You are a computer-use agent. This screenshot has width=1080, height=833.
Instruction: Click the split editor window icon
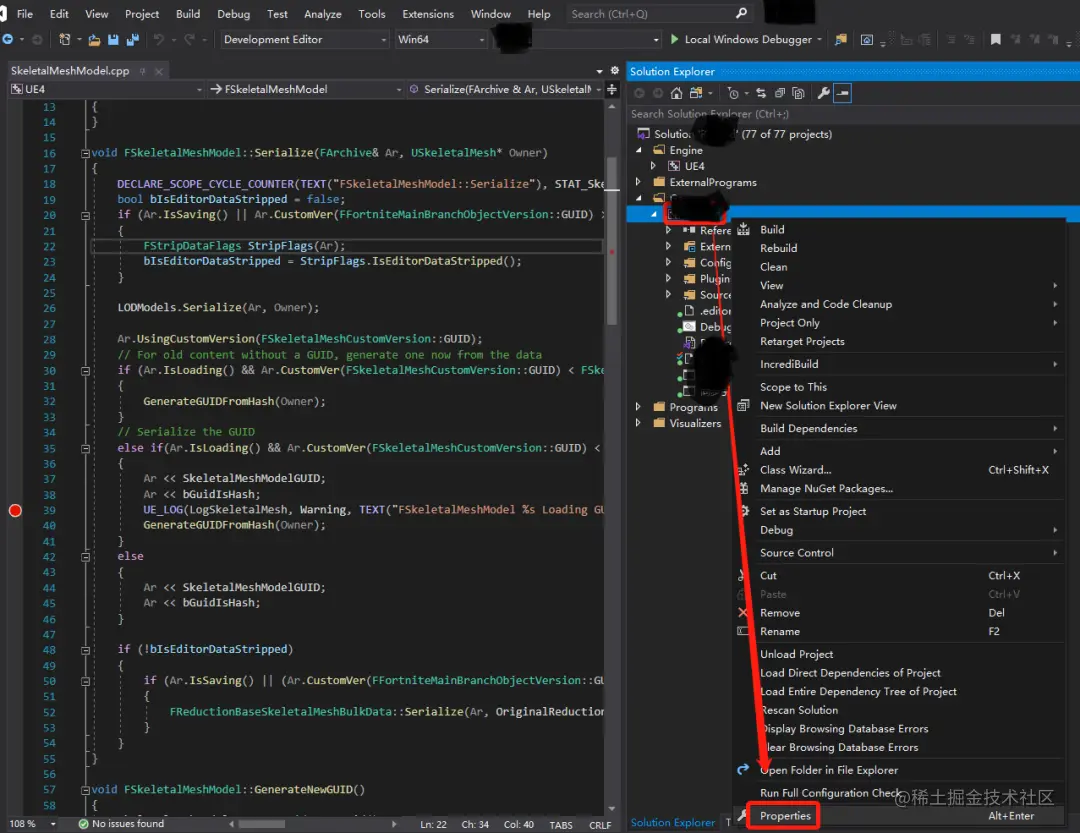(x=612, y=89)
